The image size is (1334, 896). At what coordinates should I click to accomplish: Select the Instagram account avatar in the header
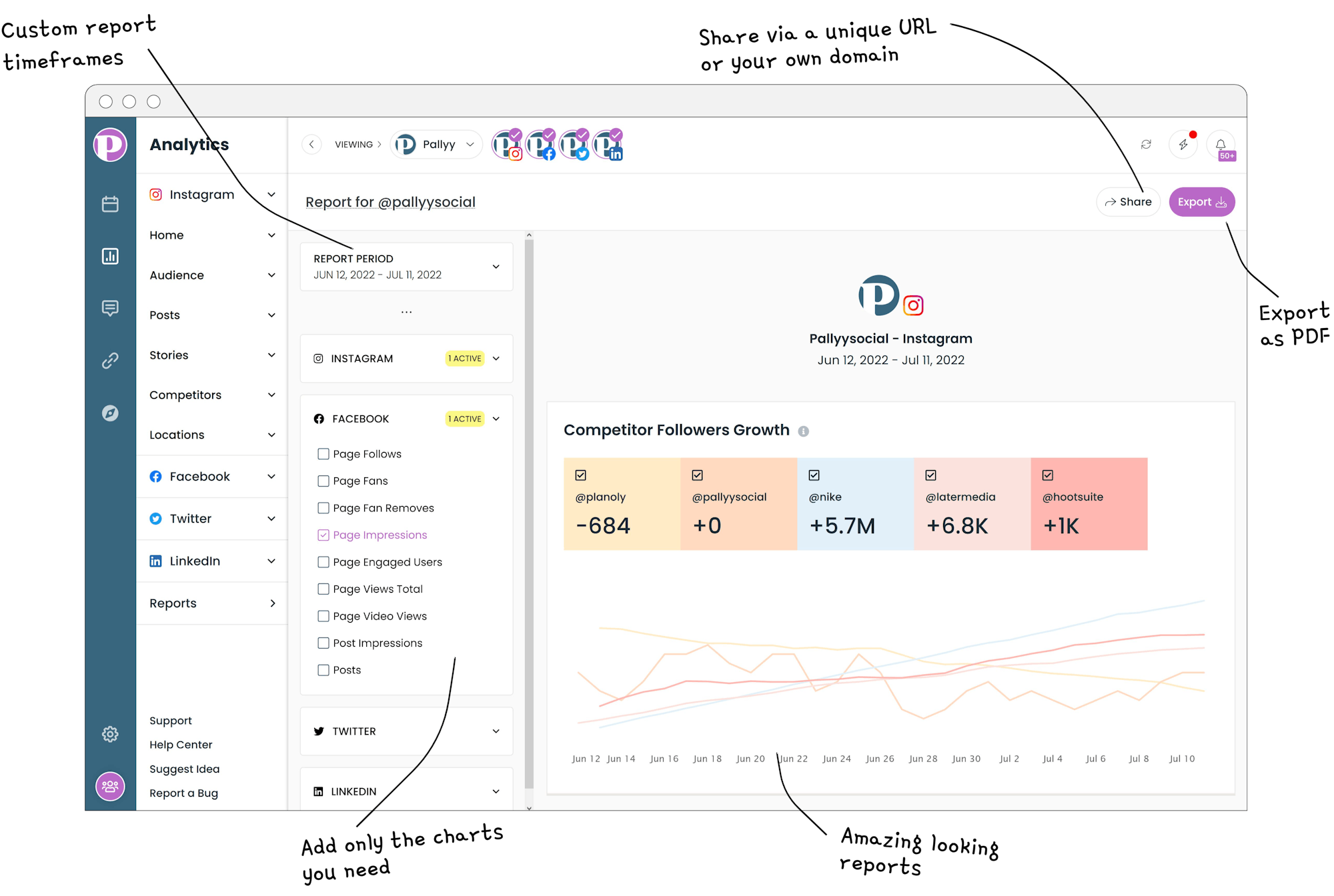(508, 145)
